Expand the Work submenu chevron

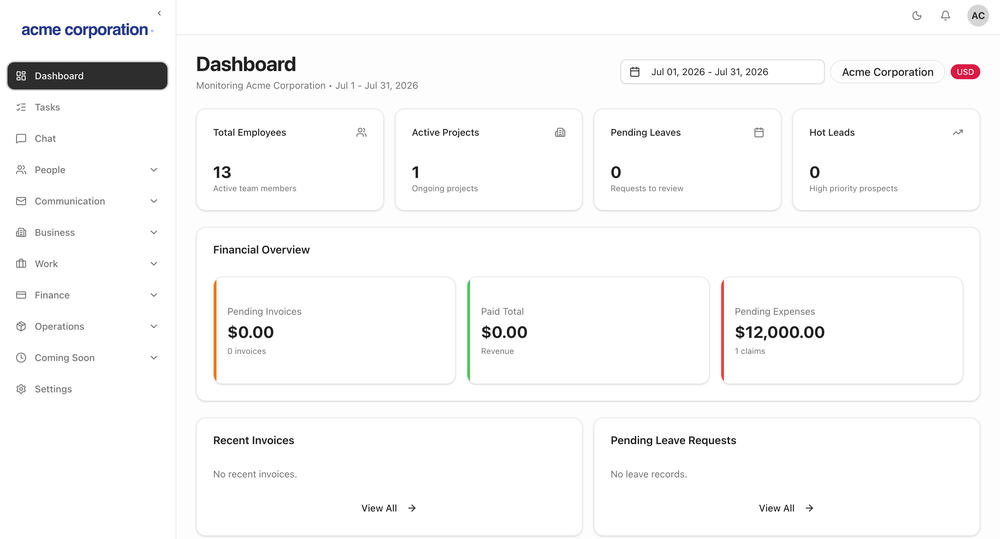[x=154, y=263]
